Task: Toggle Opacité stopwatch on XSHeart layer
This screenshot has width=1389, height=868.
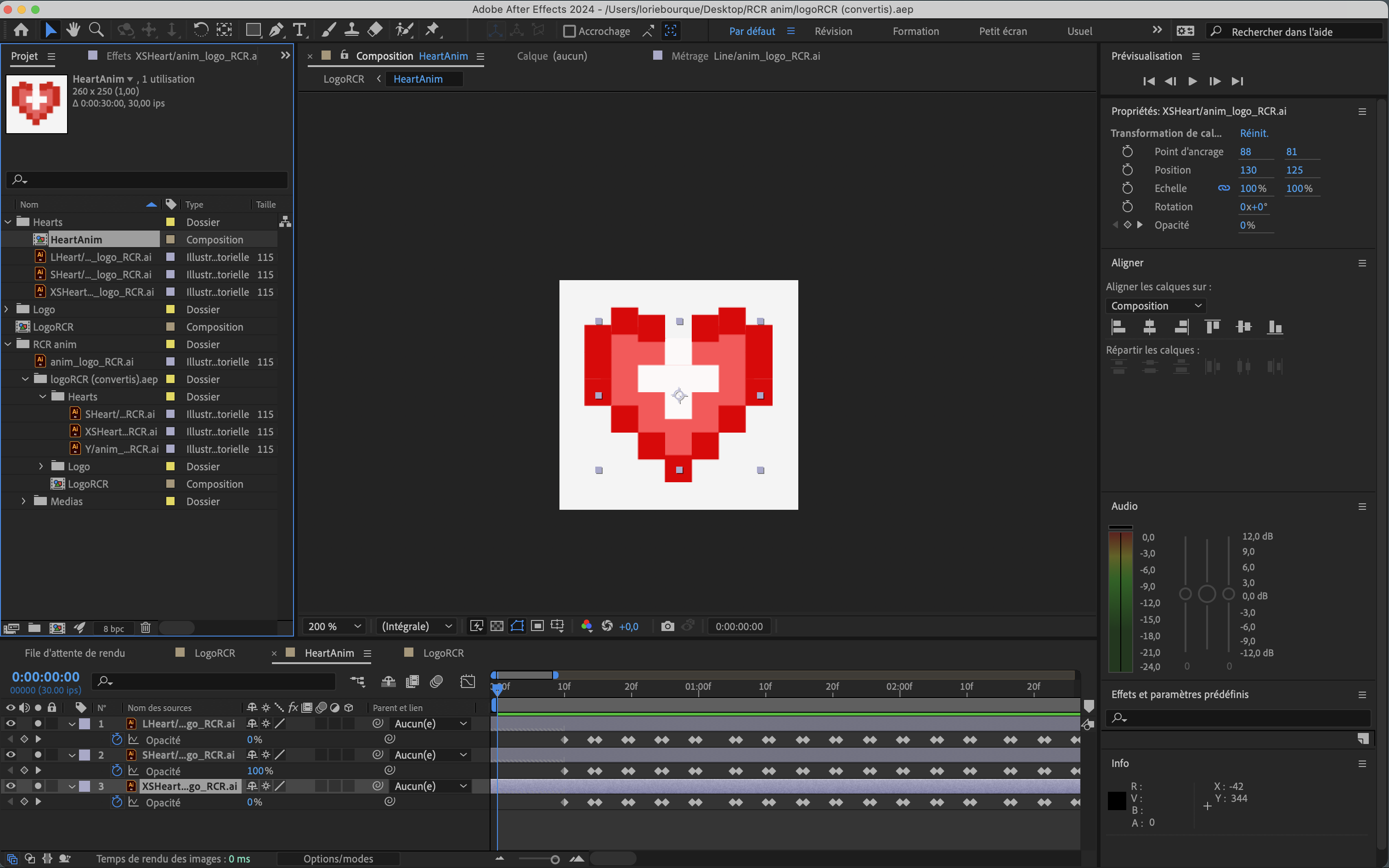Action: point(117,802)
